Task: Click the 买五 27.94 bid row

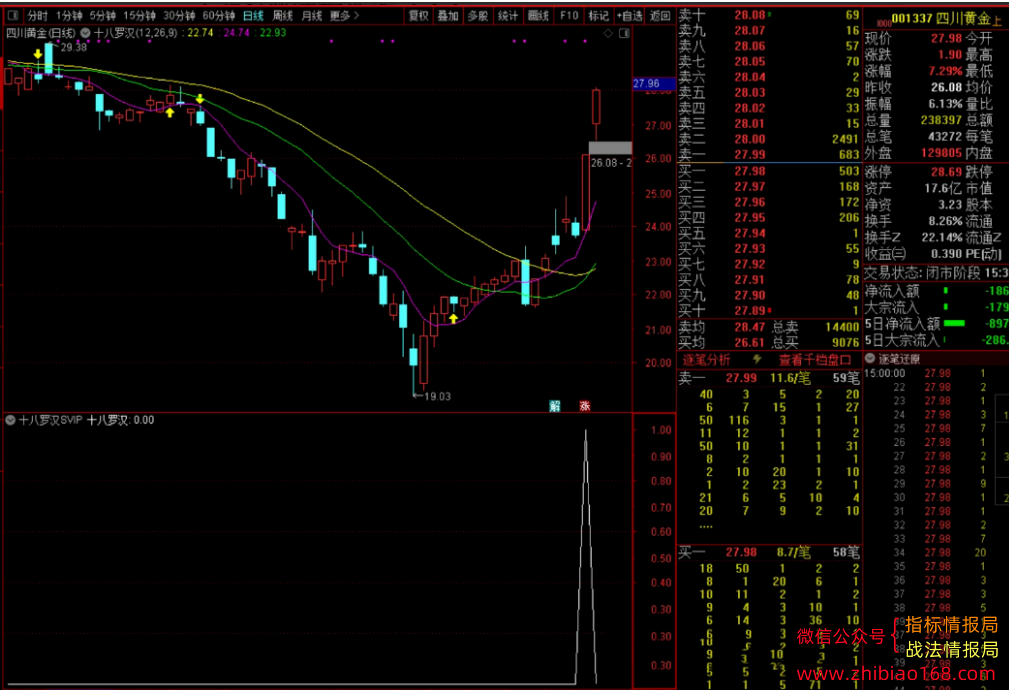Action: pyautogui.click(x=769, y=233)
